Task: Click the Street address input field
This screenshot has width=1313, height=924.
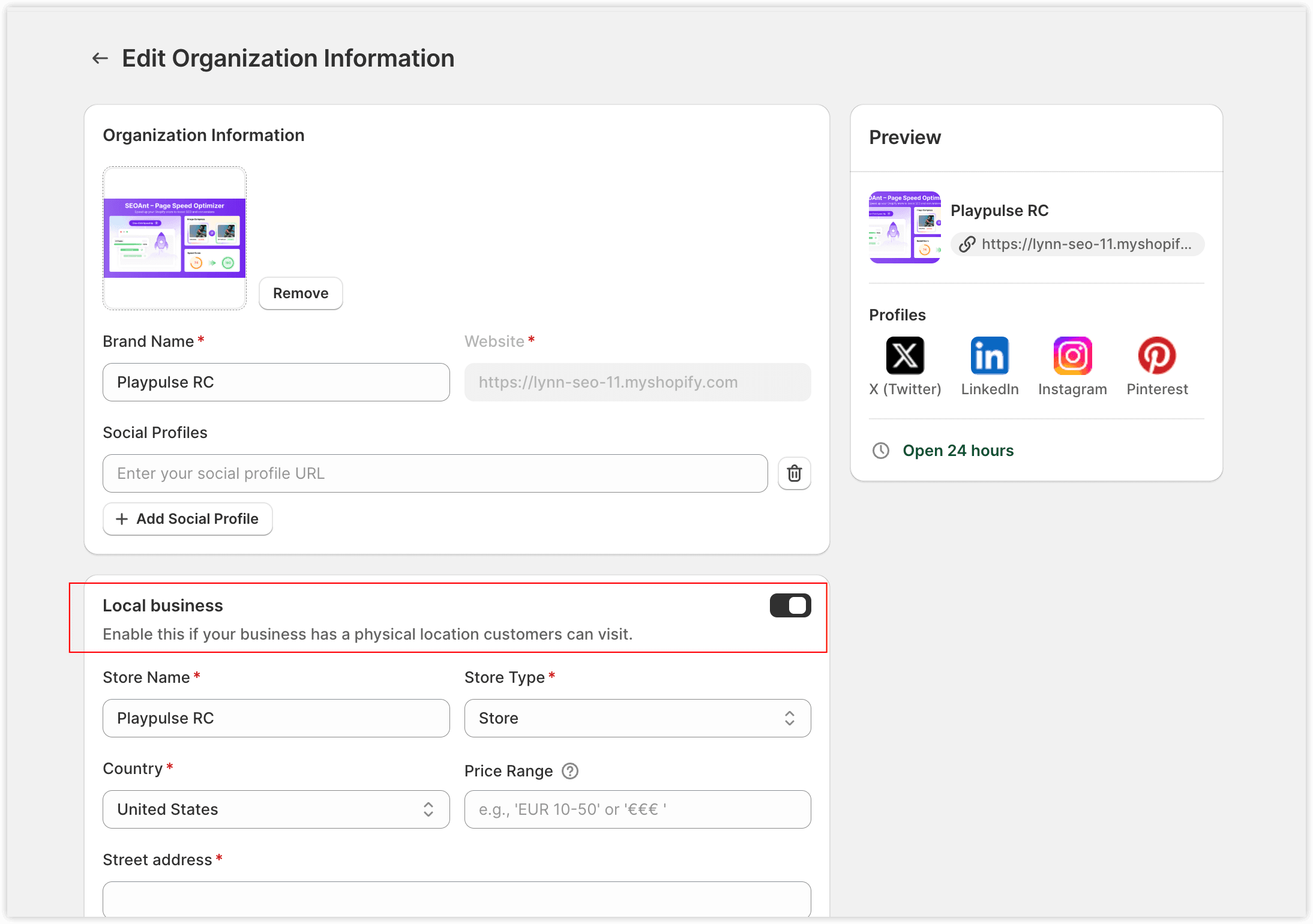Action: click(x=457, y=899)
